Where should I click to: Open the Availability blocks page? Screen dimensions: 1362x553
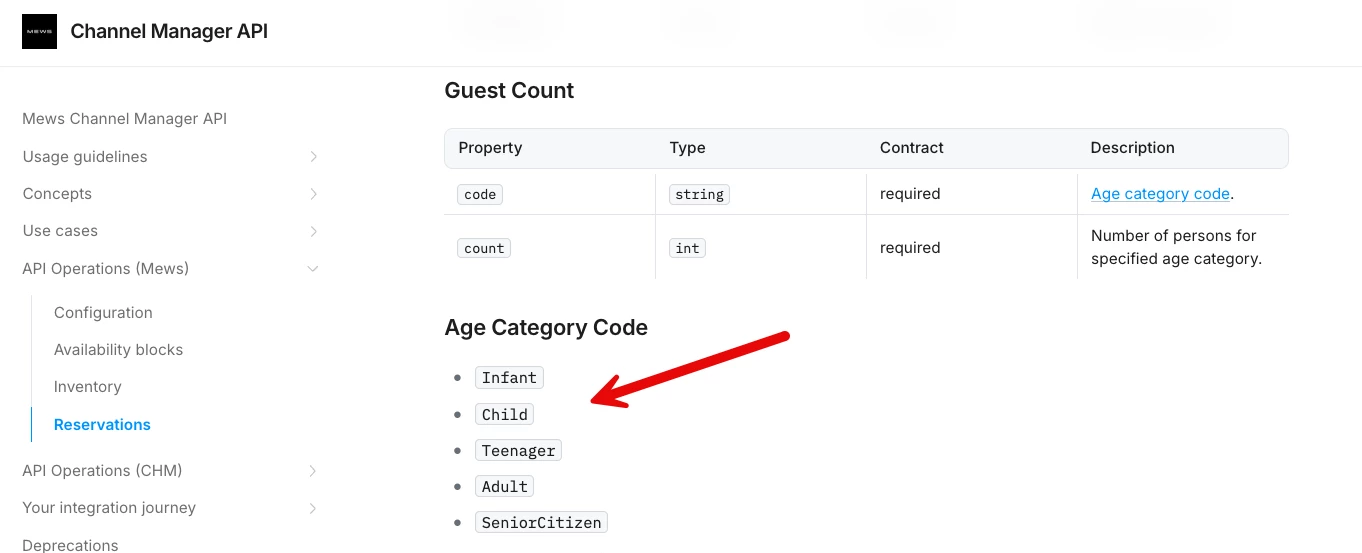tap(118, 350)
